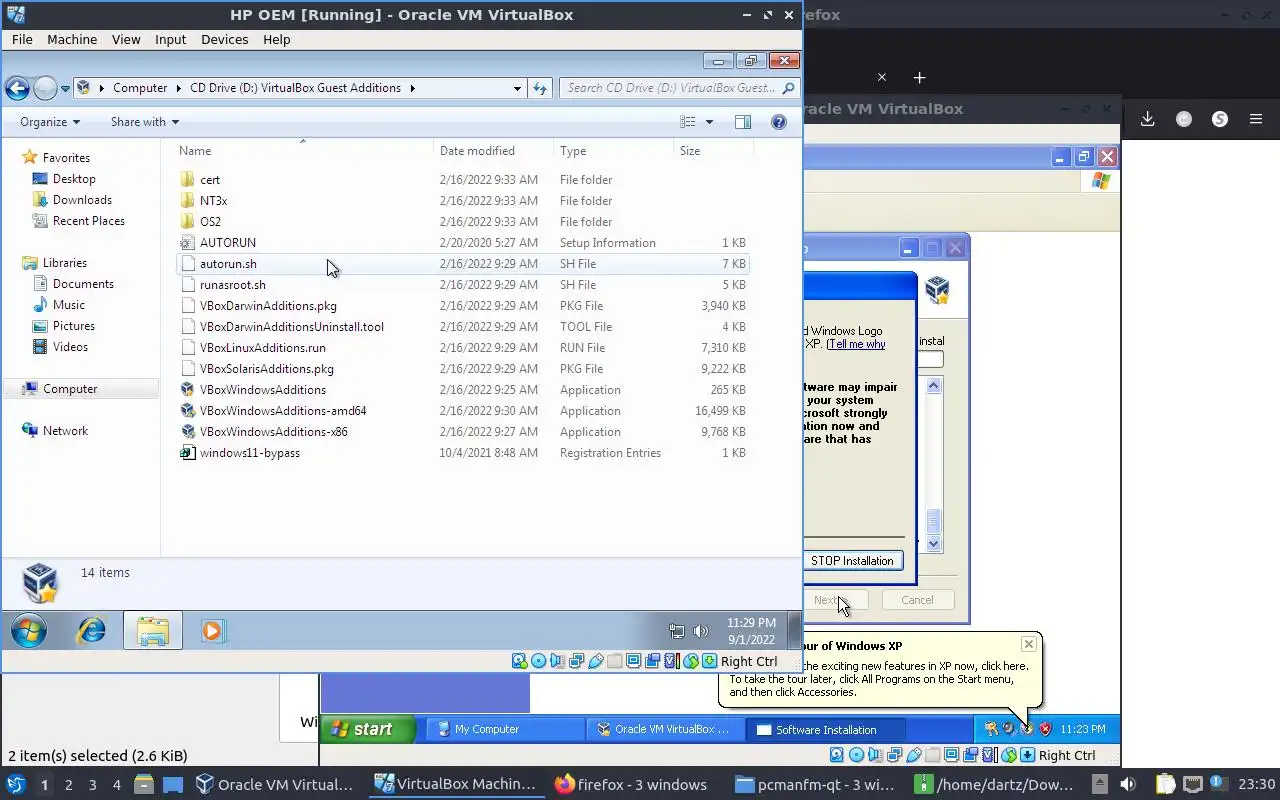Click USB devices icon in HP OEM status bar
The width and height of the screenshot is (1280, 800).
click(595, 661)
